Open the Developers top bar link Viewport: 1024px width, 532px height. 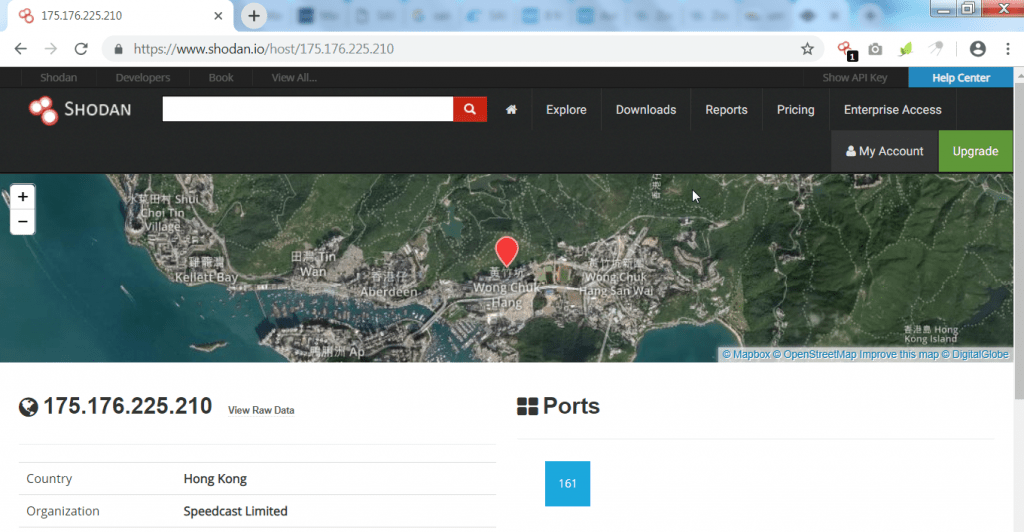click(x=142, y=78)
